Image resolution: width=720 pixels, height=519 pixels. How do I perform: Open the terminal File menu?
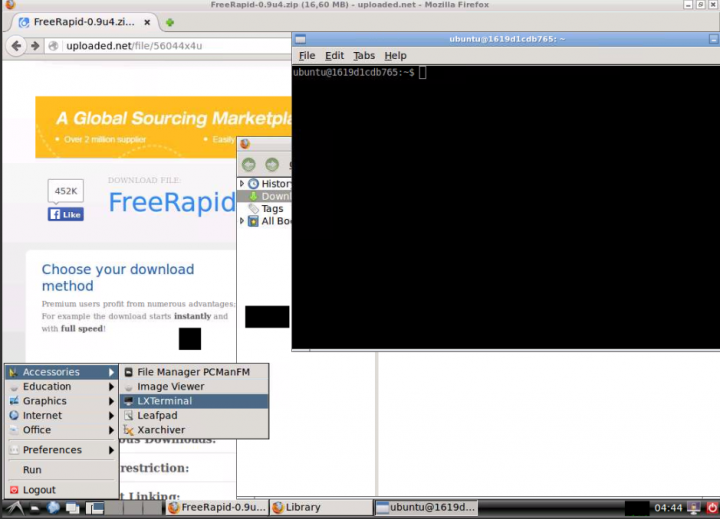[x=307, y=56]
